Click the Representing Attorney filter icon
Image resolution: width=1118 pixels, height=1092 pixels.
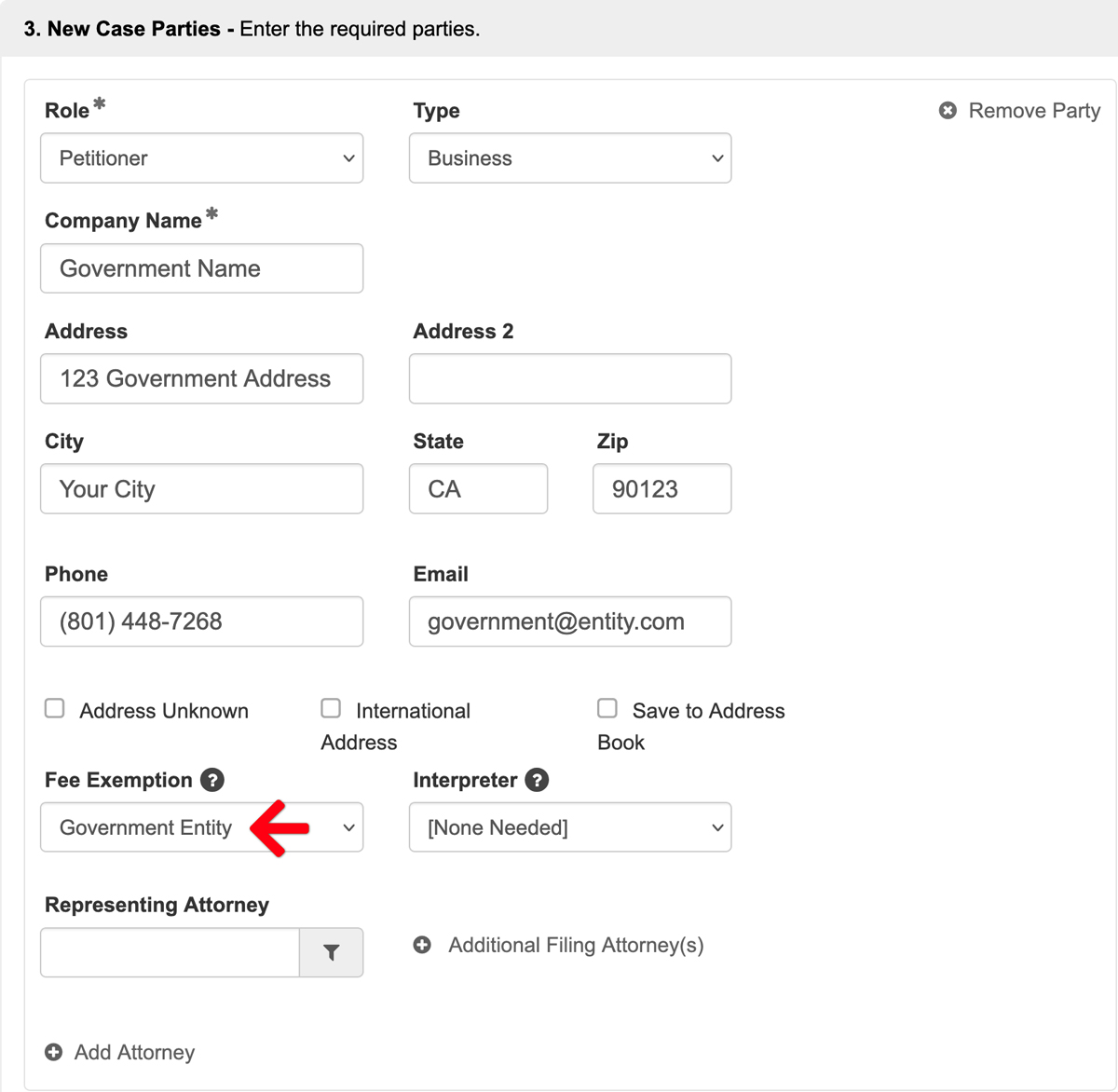331,952
